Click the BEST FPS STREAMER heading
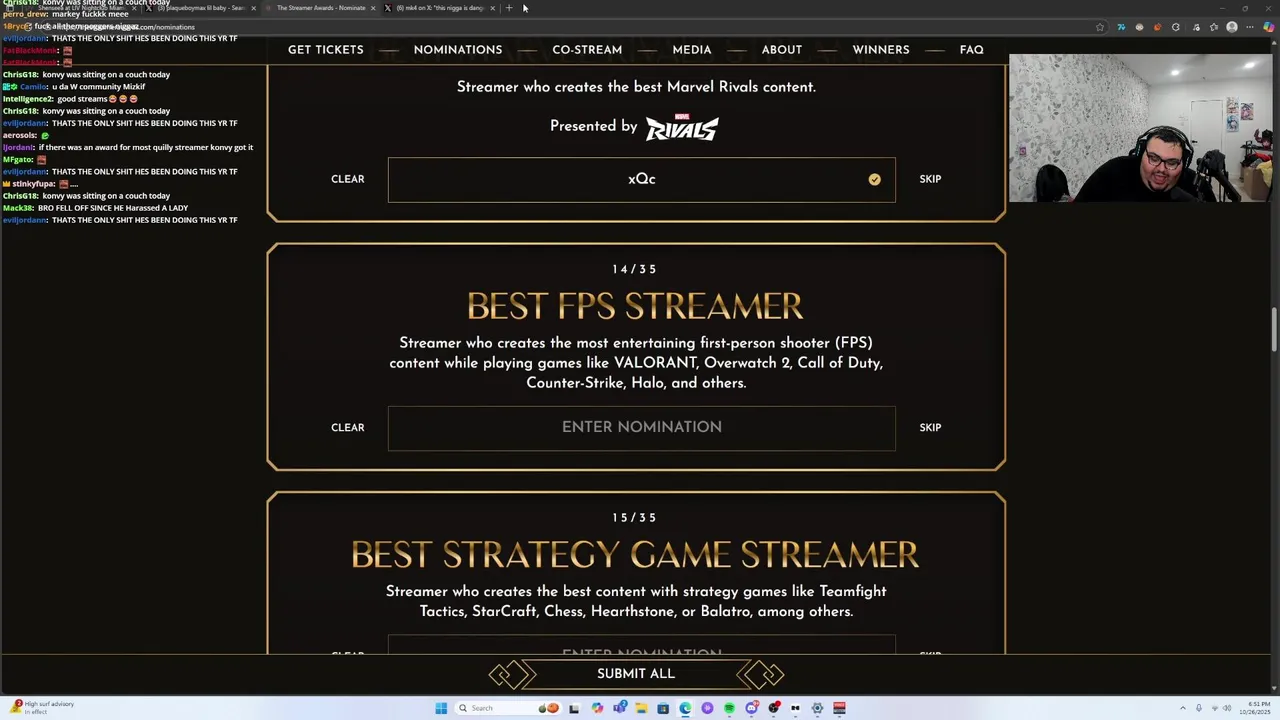Image resolution: width=1280 pixels, height=720 pixels. pyautogui.click(x=635, y=306)
